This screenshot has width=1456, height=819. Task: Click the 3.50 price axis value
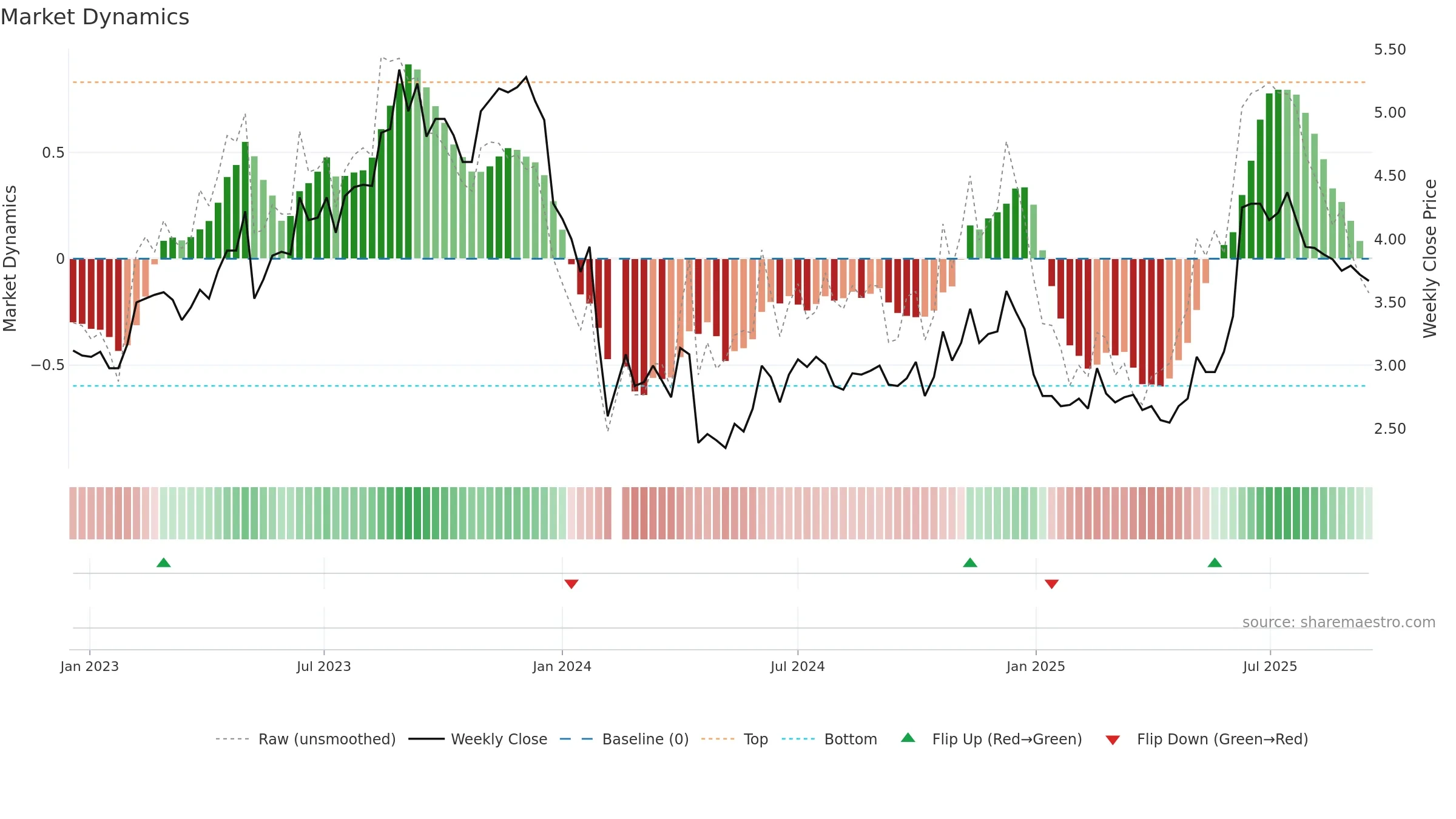(1390, 302)
